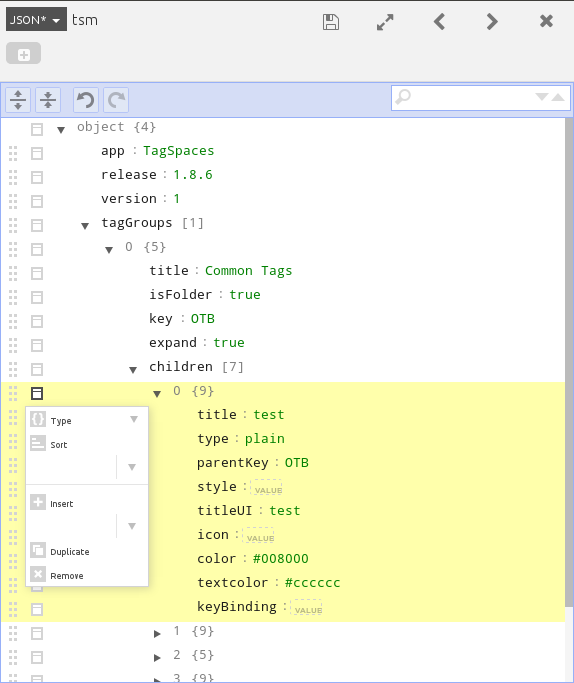Open actions menu for app row

[37, 153]
